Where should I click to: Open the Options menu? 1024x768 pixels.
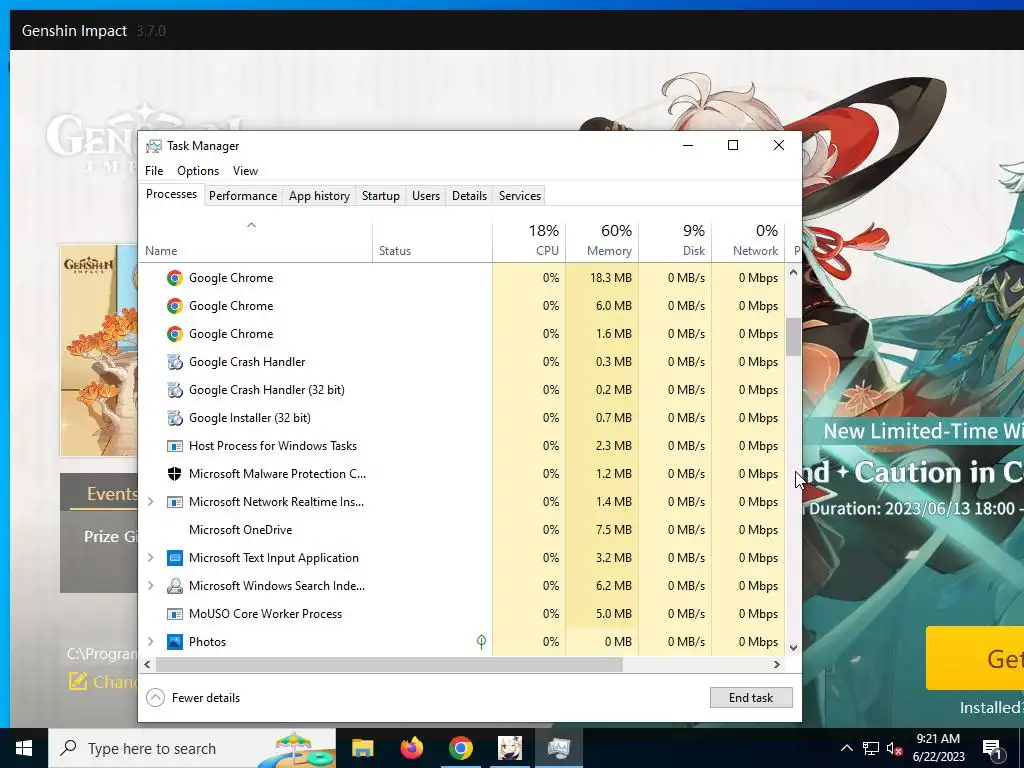[x=198, y=171]
